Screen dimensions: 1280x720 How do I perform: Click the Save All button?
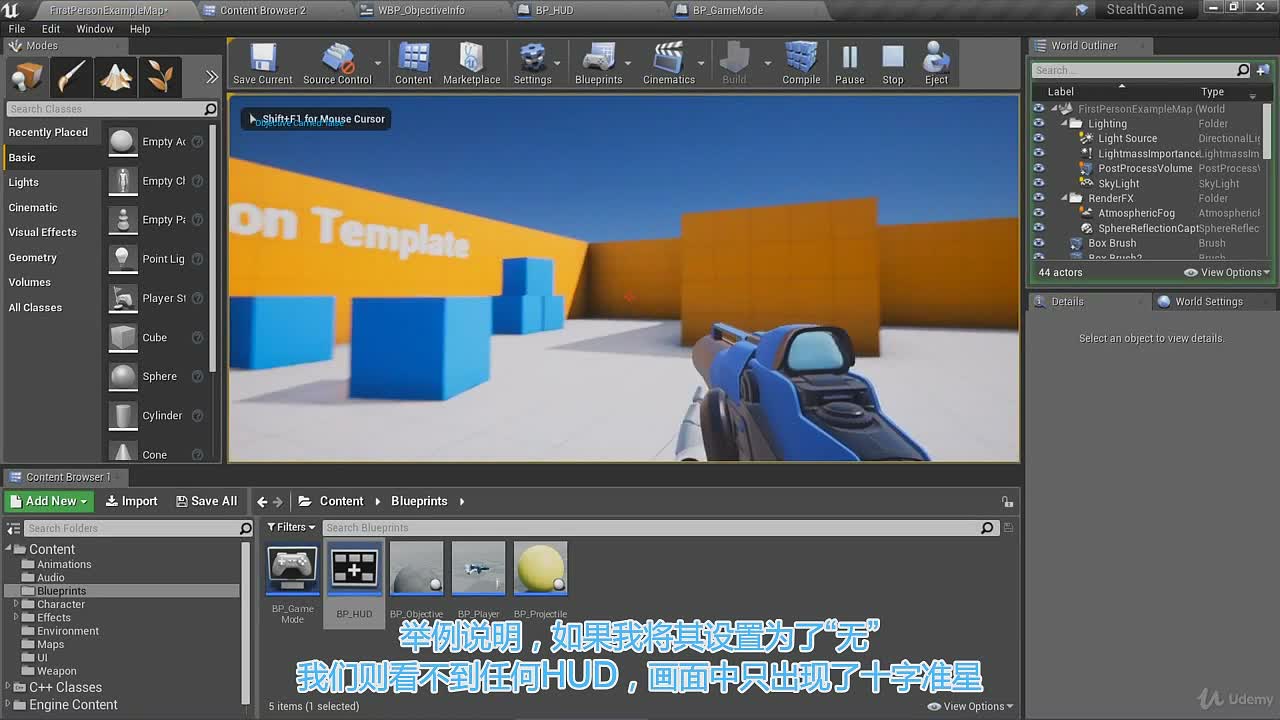[x=206, y=501]
